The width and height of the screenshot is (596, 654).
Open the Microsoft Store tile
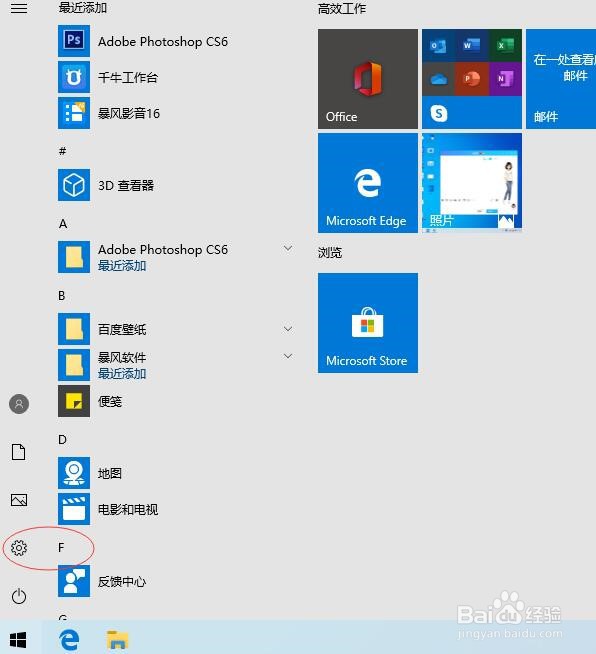pos(367,322)
